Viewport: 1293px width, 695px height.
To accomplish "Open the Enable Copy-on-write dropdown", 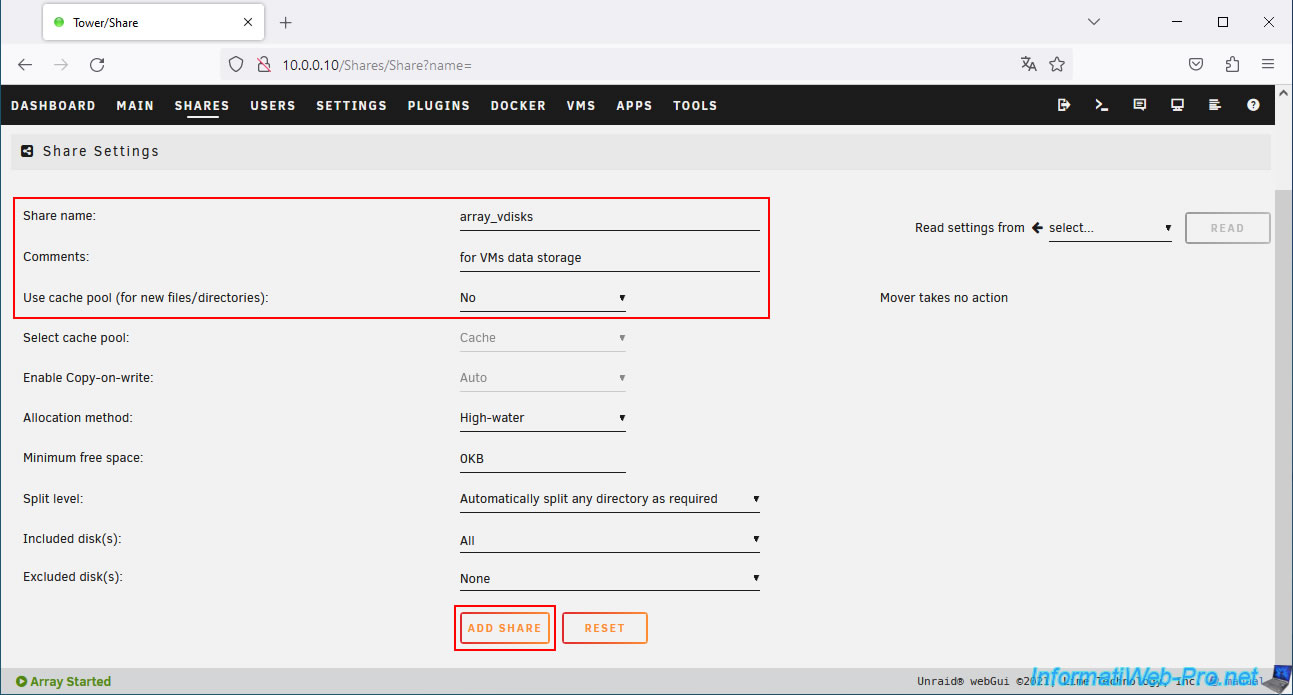I will (542, 378).
